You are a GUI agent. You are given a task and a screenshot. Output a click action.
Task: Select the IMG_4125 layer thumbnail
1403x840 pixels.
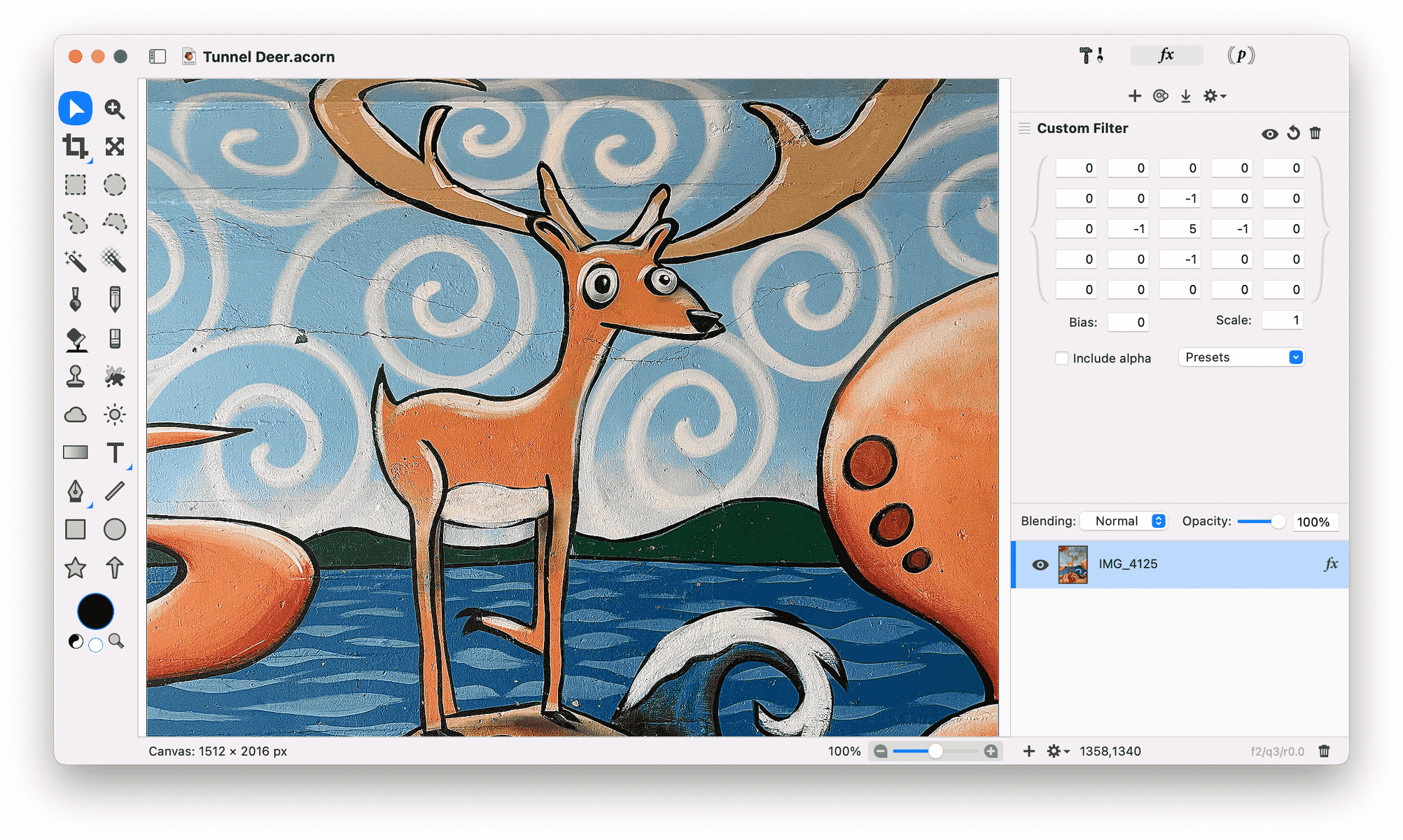click(1073, 565)
